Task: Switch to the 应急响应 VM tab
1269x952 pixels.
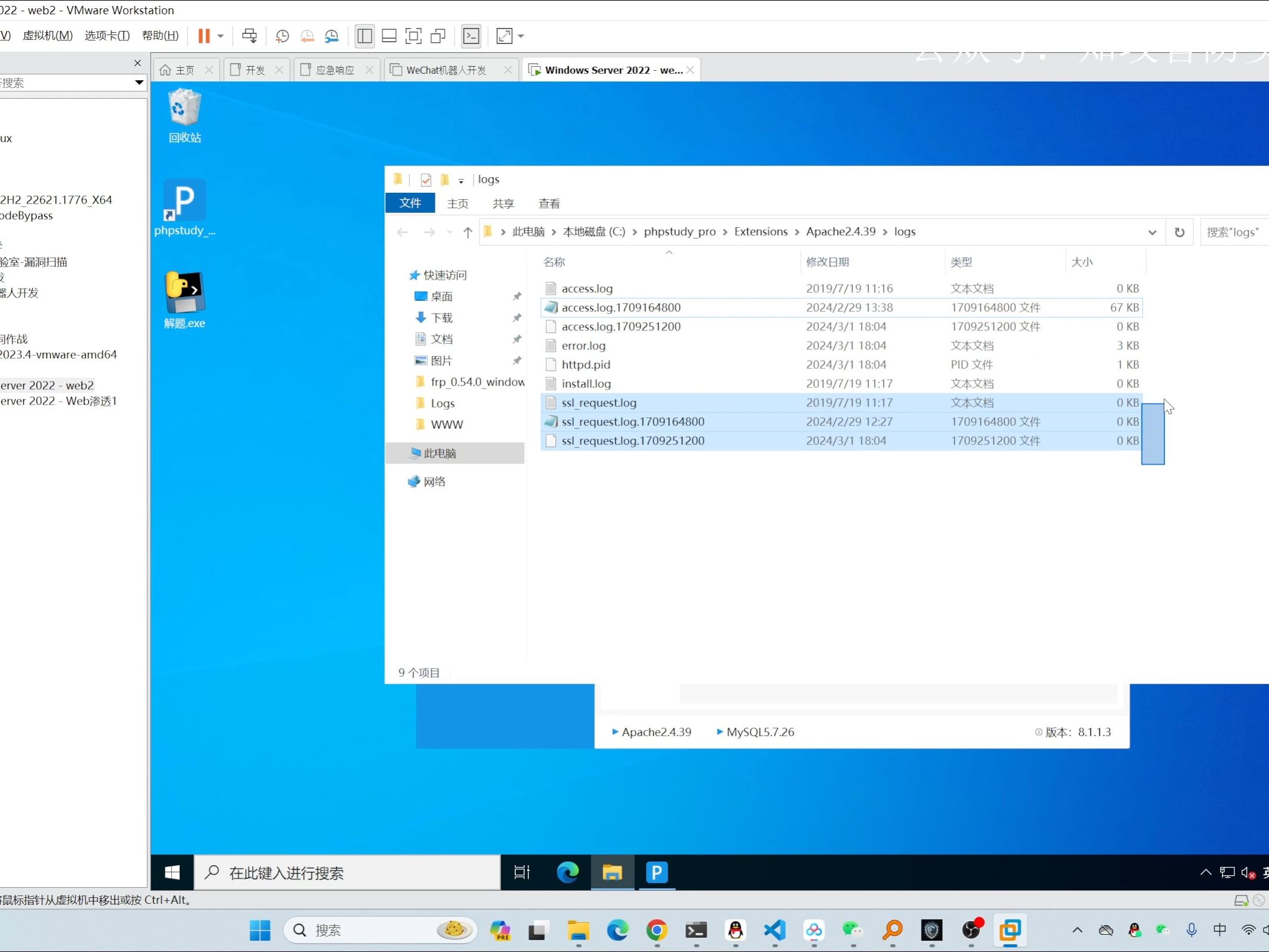Action: tap(335, 70)
